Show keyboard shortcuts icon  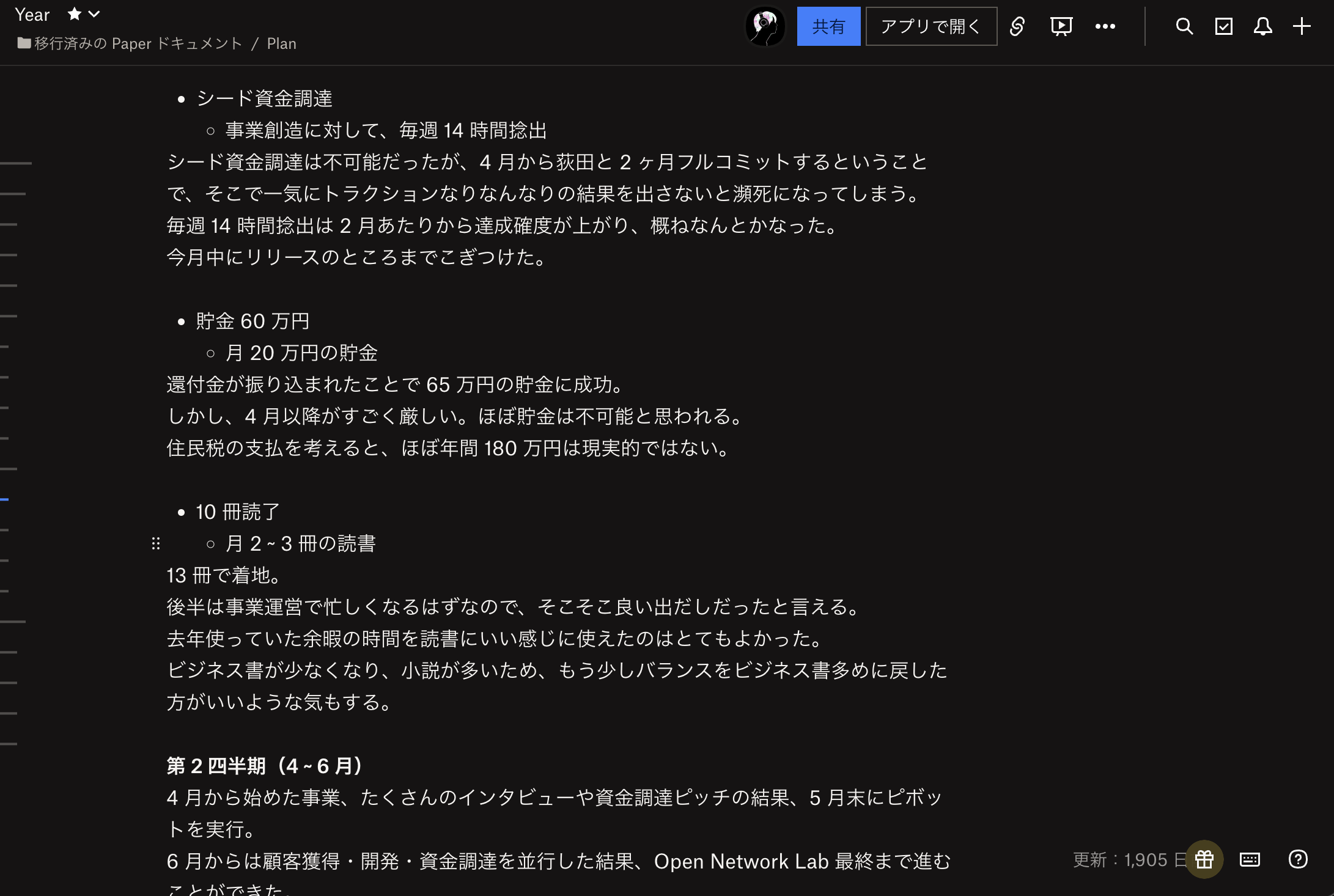[1250, 859]
